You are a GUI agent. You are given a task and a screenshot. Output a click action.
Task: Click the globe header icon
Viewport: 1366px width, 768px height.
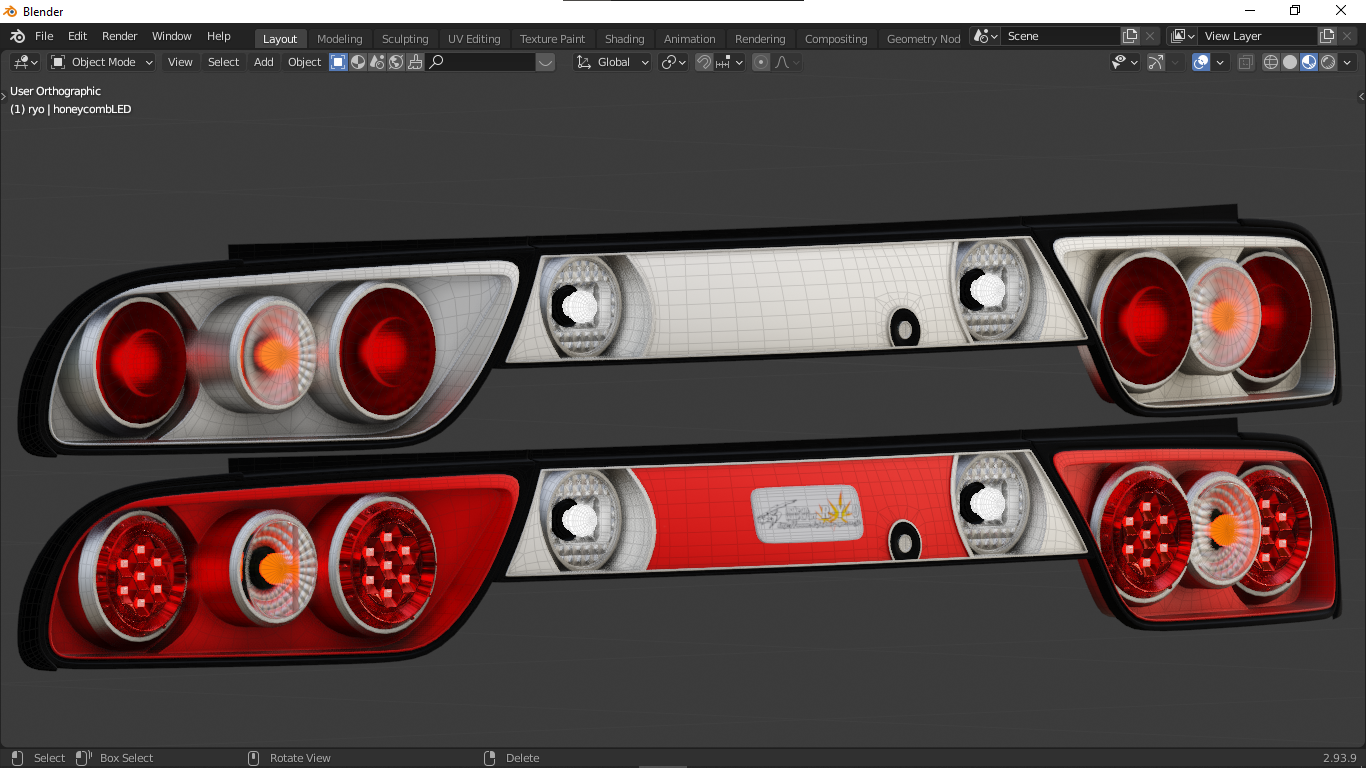396,62
